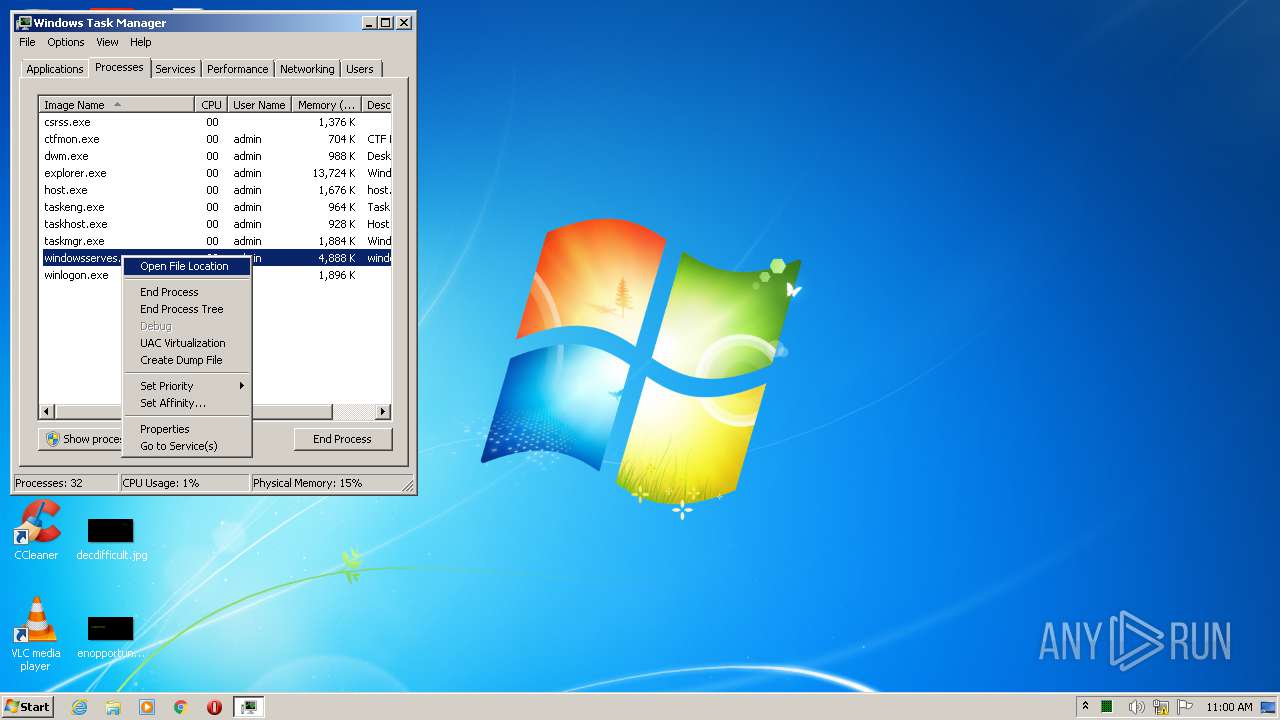Open the View menu
The height and width of the screenshot is (720, 1280).
tap(107, 42)
